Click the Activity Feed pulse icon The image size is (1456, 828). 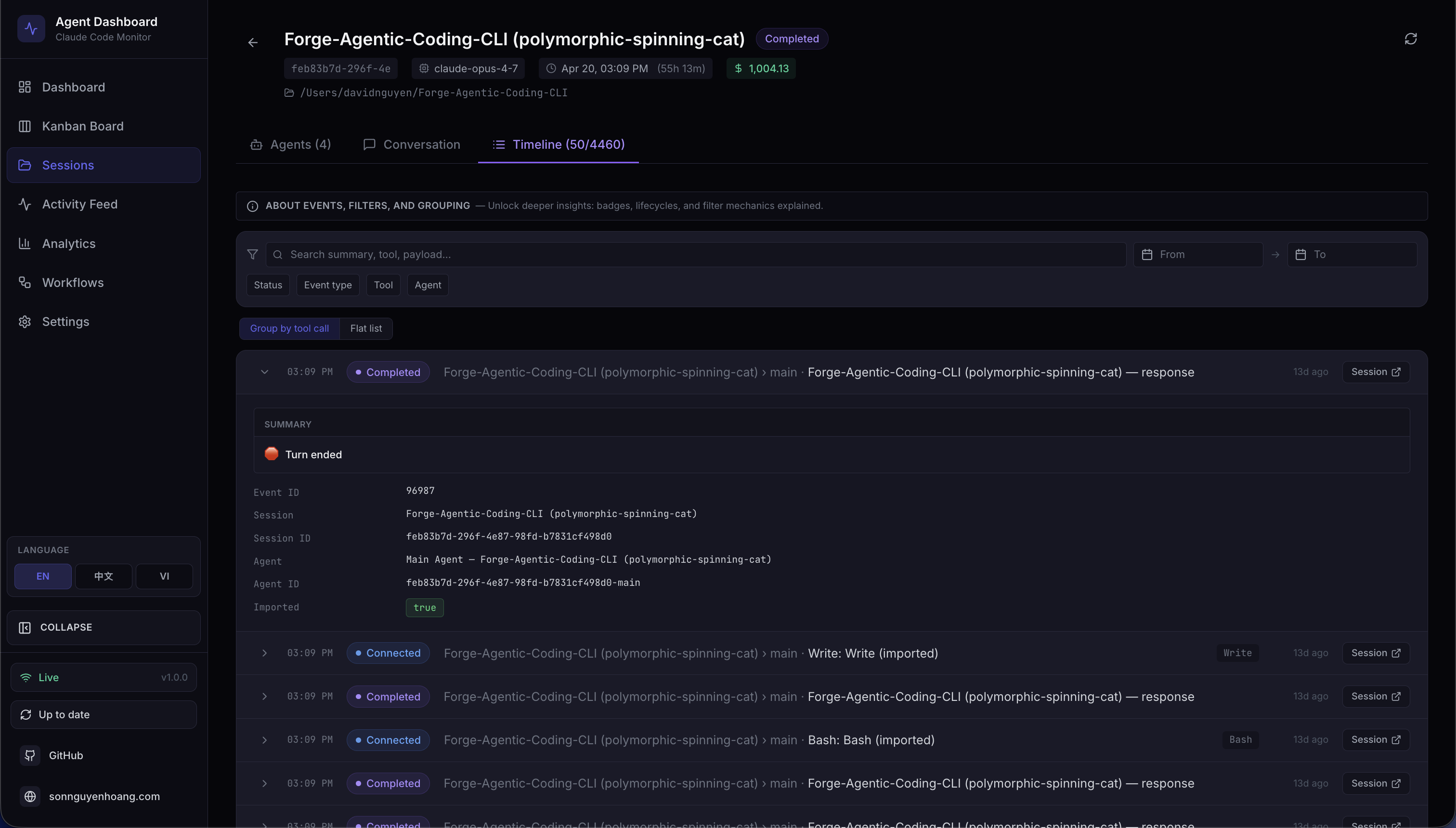tap(25, 204)
